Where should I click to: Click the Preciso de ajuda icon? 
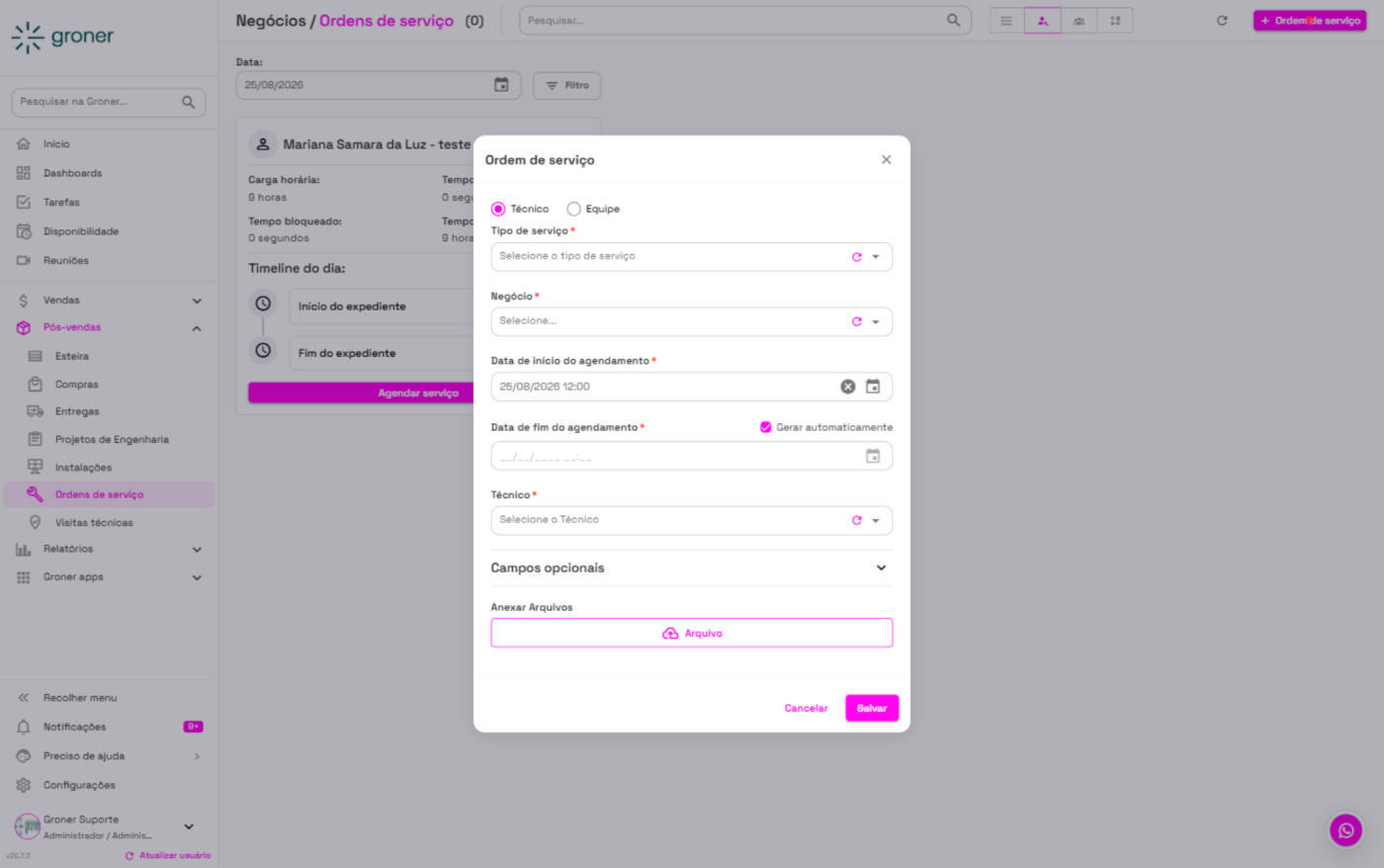(x=24, y=756)
